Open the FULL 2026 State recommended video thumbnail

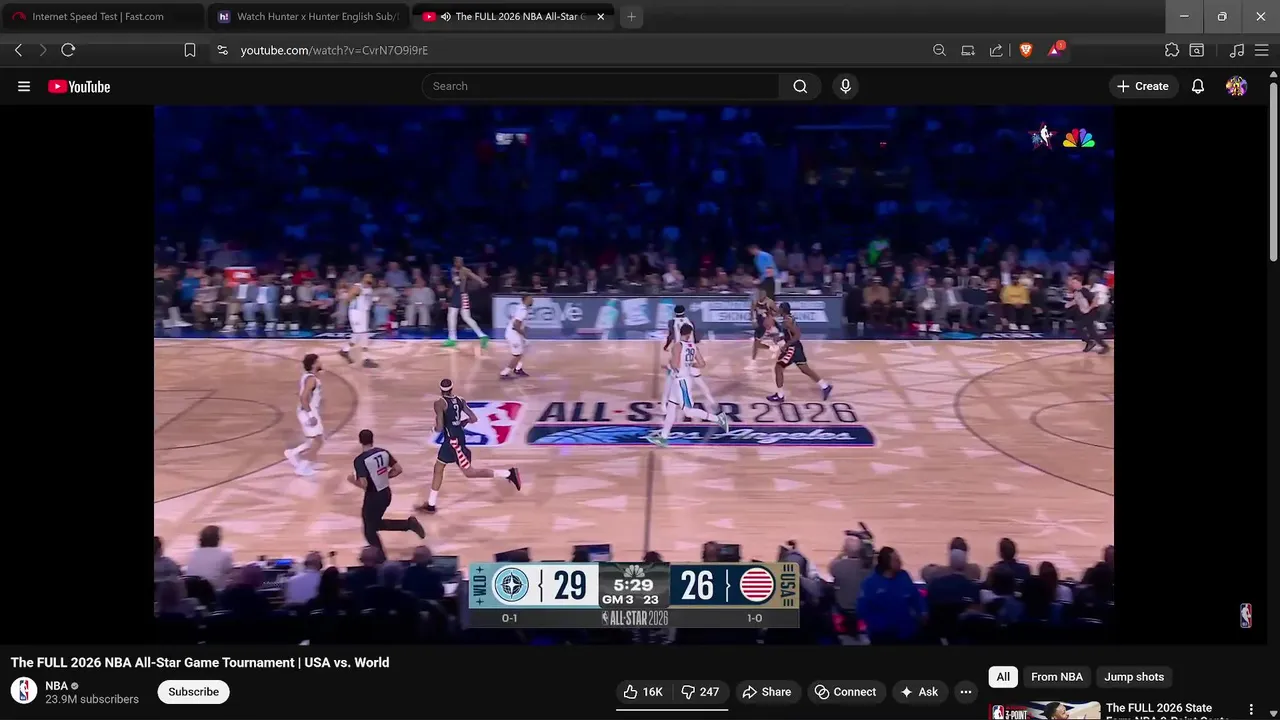click(x=1044, y=710)
